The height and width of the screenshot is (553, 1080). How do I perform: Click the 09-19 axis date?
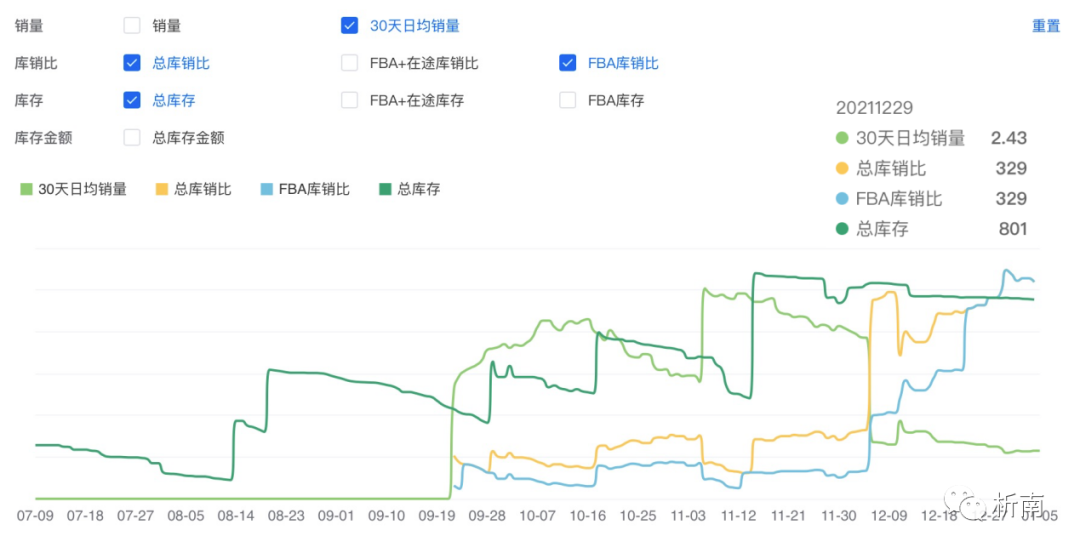pyautogui.click(x=437, y=516)
